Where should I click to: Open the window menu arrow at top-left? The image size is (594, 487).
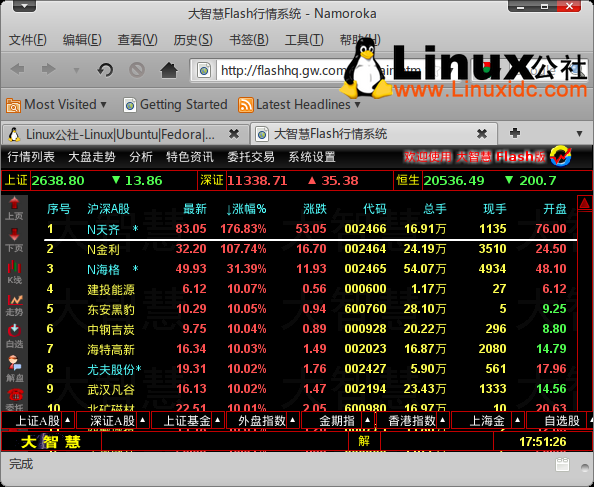pyautogui.click(x=24, y=6)
